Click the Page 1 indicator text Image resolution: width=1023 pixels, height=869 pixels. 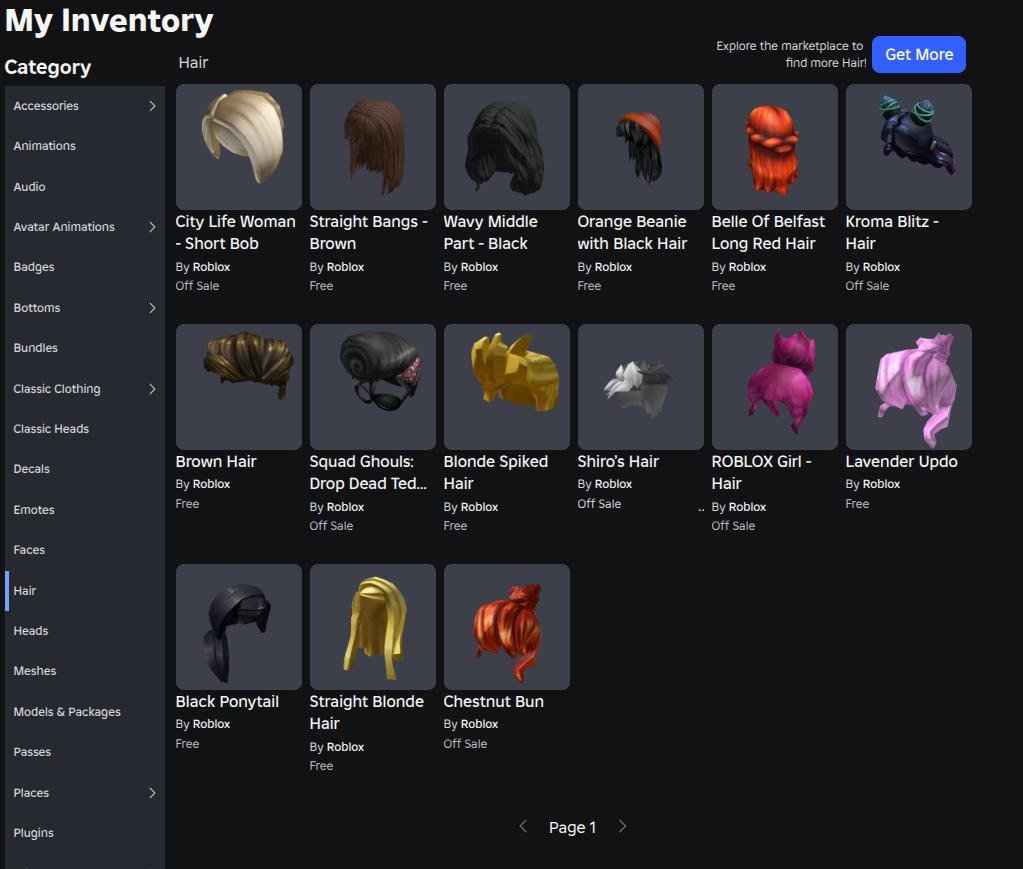(572, 827)
